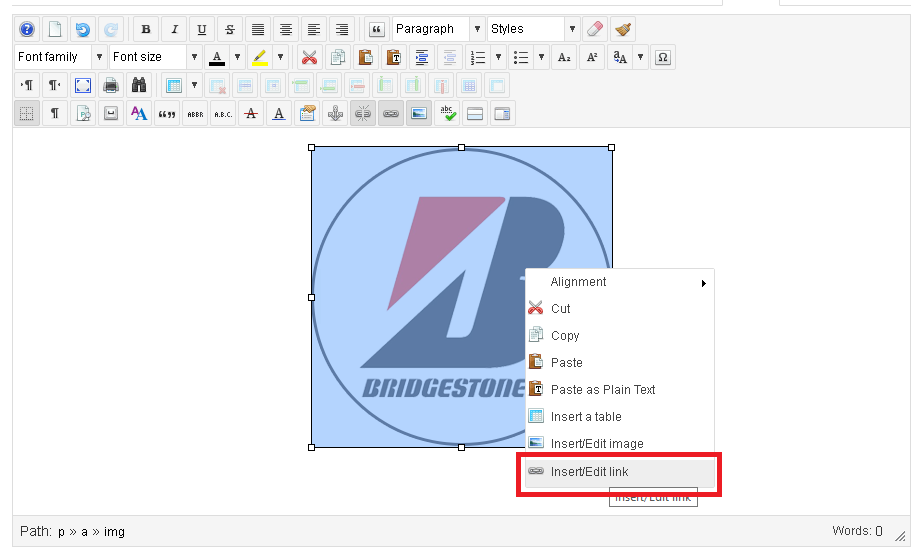The image size is (921, 551).
Task: Click the Increase Indent icon
Action: (421, 57)
